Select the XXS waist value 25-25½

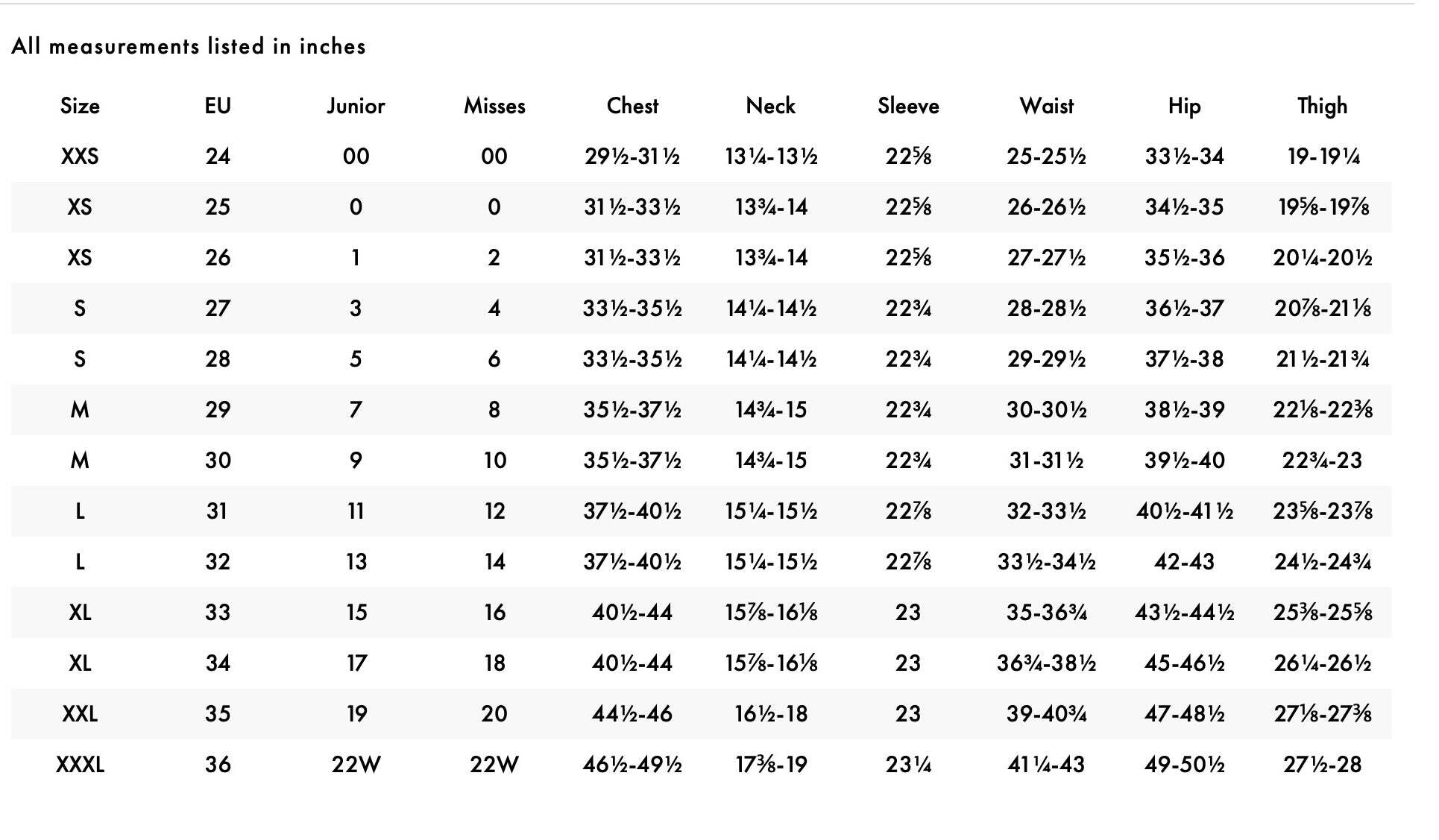(1046, 157)
